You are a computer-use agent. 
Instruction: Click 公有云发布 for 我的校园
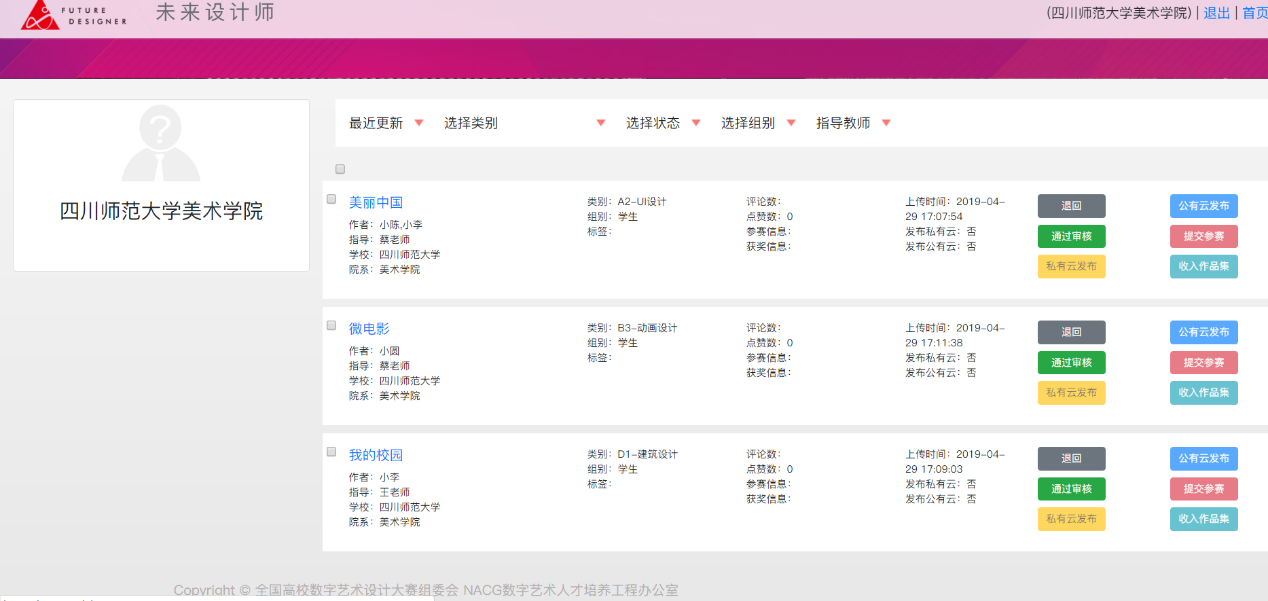[x=1204, y=459]
